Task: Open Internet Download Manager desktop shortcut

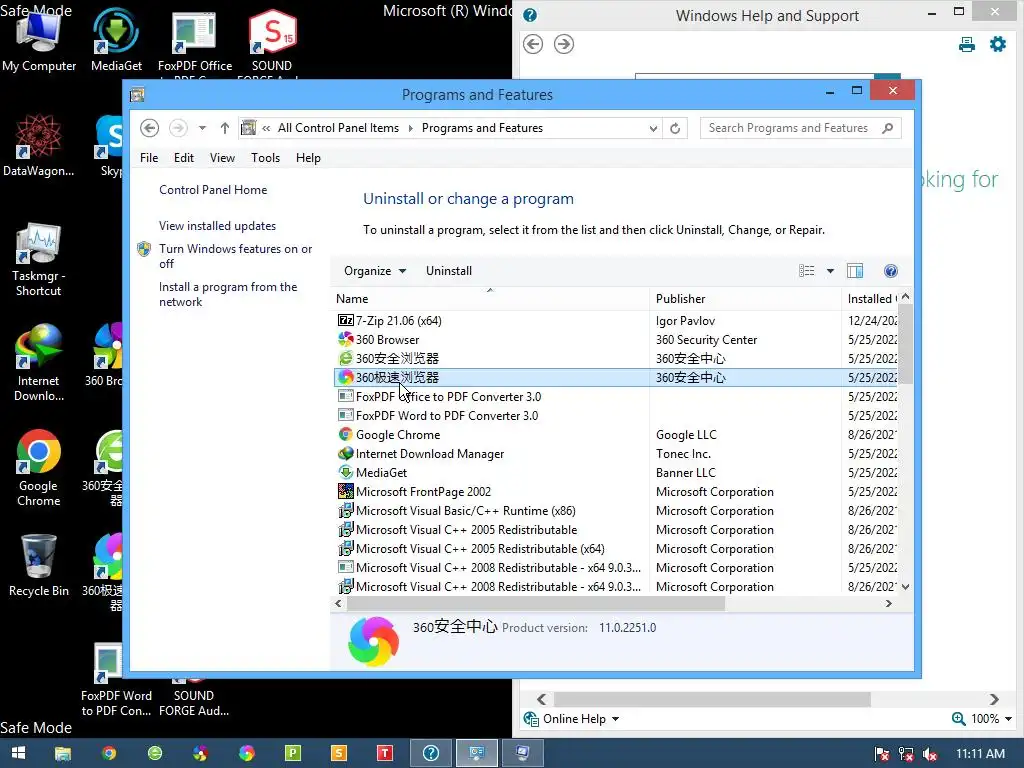Action: (x=39, y=362)
